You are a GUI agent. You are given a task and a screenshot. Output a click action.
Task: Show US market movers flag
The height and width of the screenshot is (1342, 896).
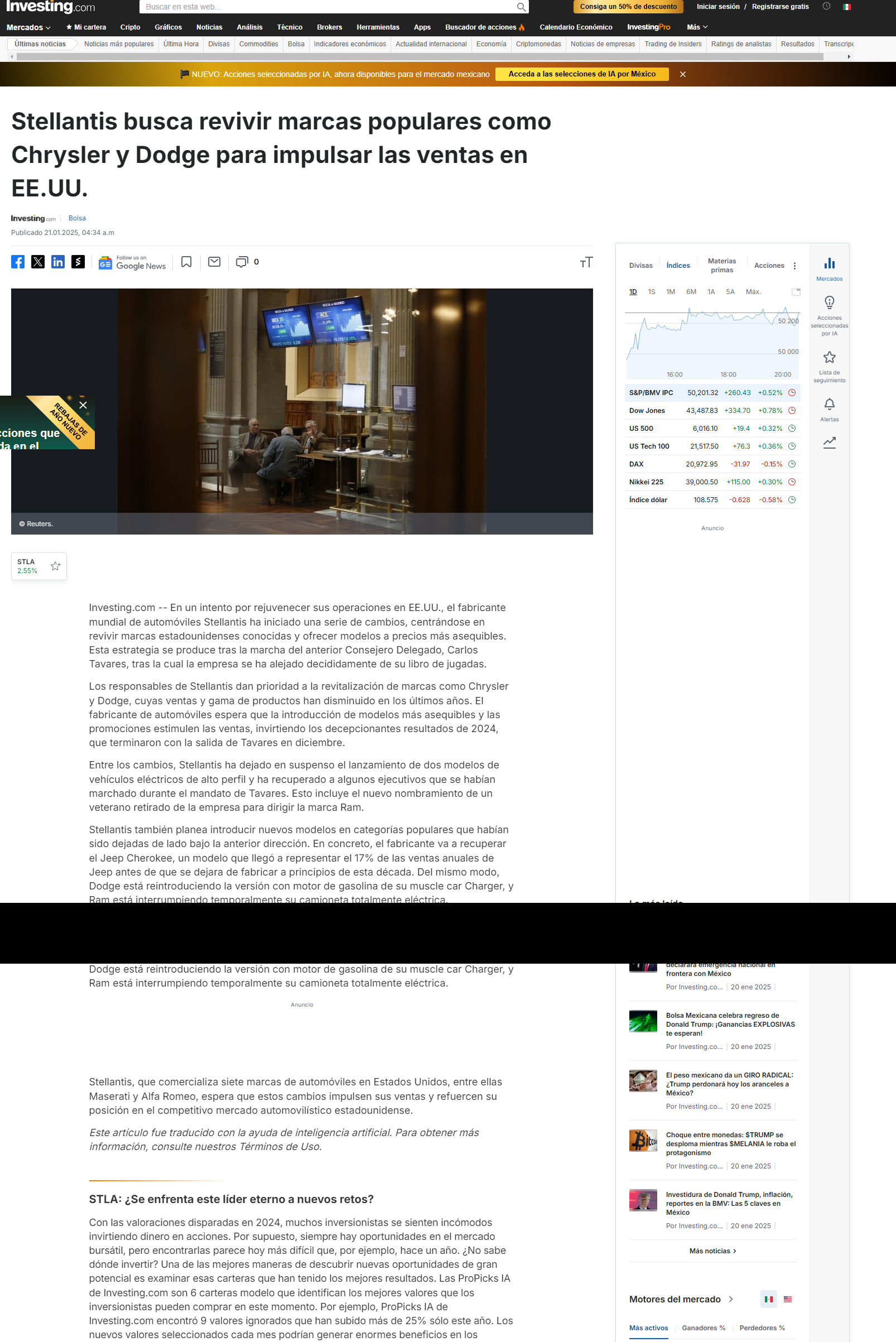(787, 1299)
